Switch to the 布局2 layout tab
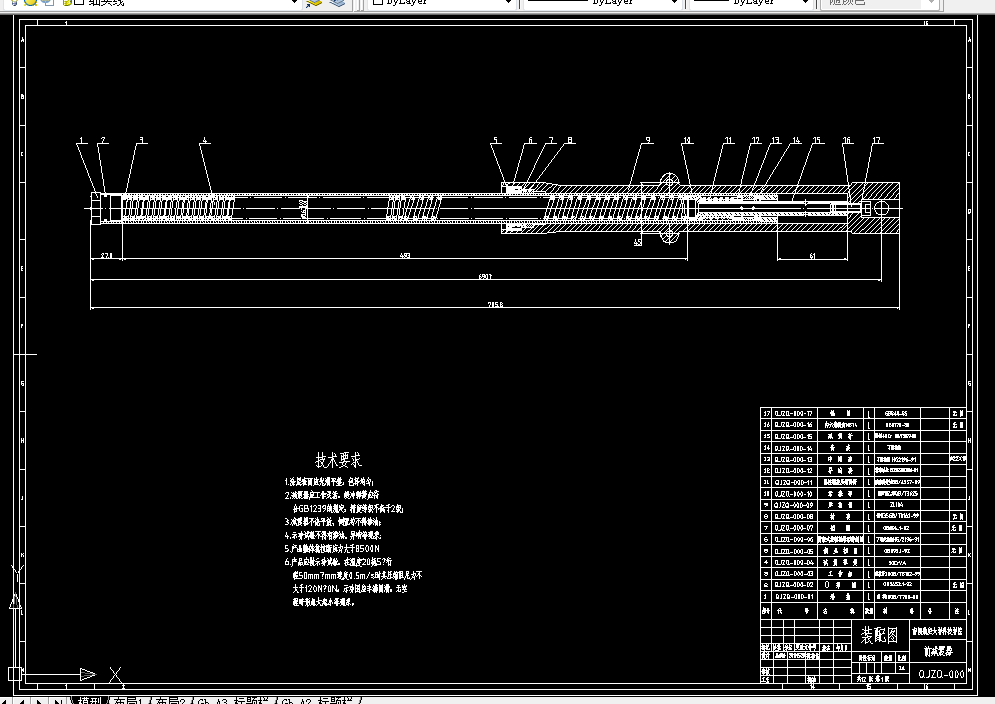 pos(170,700)
